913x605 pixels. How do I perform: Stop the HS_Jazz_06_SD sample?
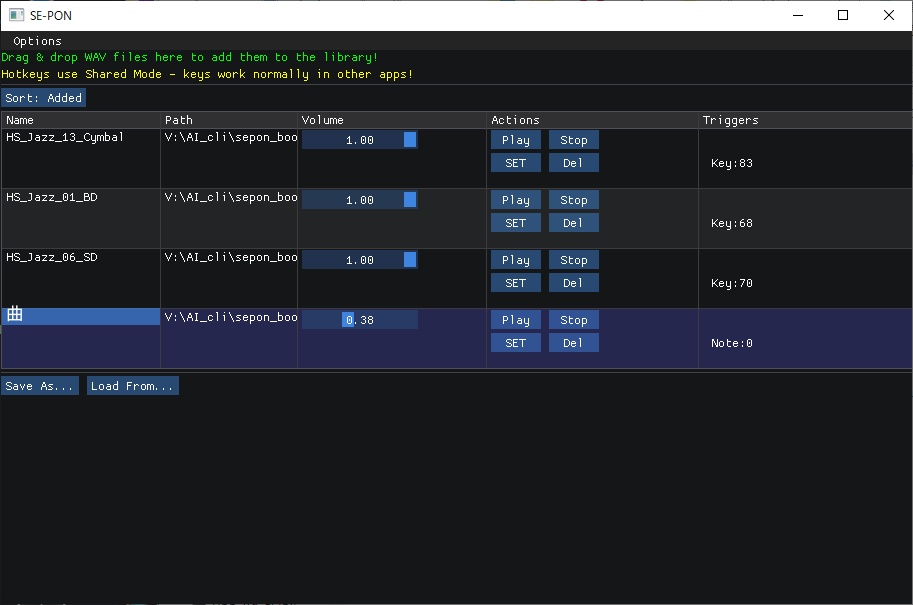(573, 260)
